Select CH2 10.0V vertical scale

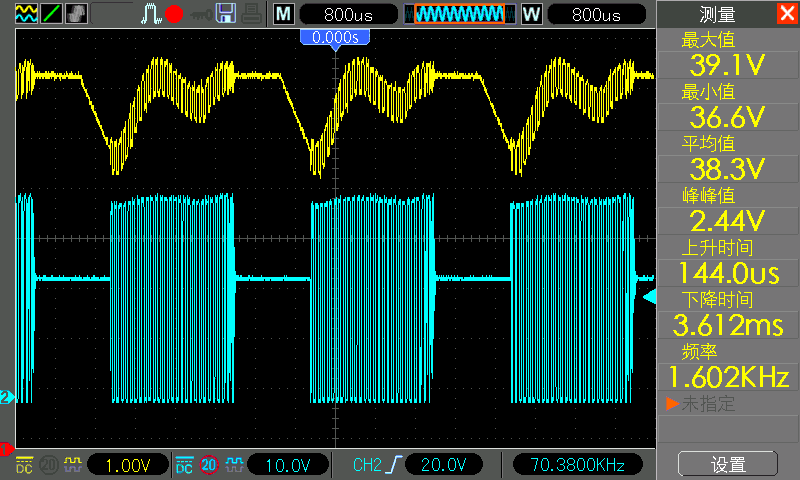coord(288,465)
